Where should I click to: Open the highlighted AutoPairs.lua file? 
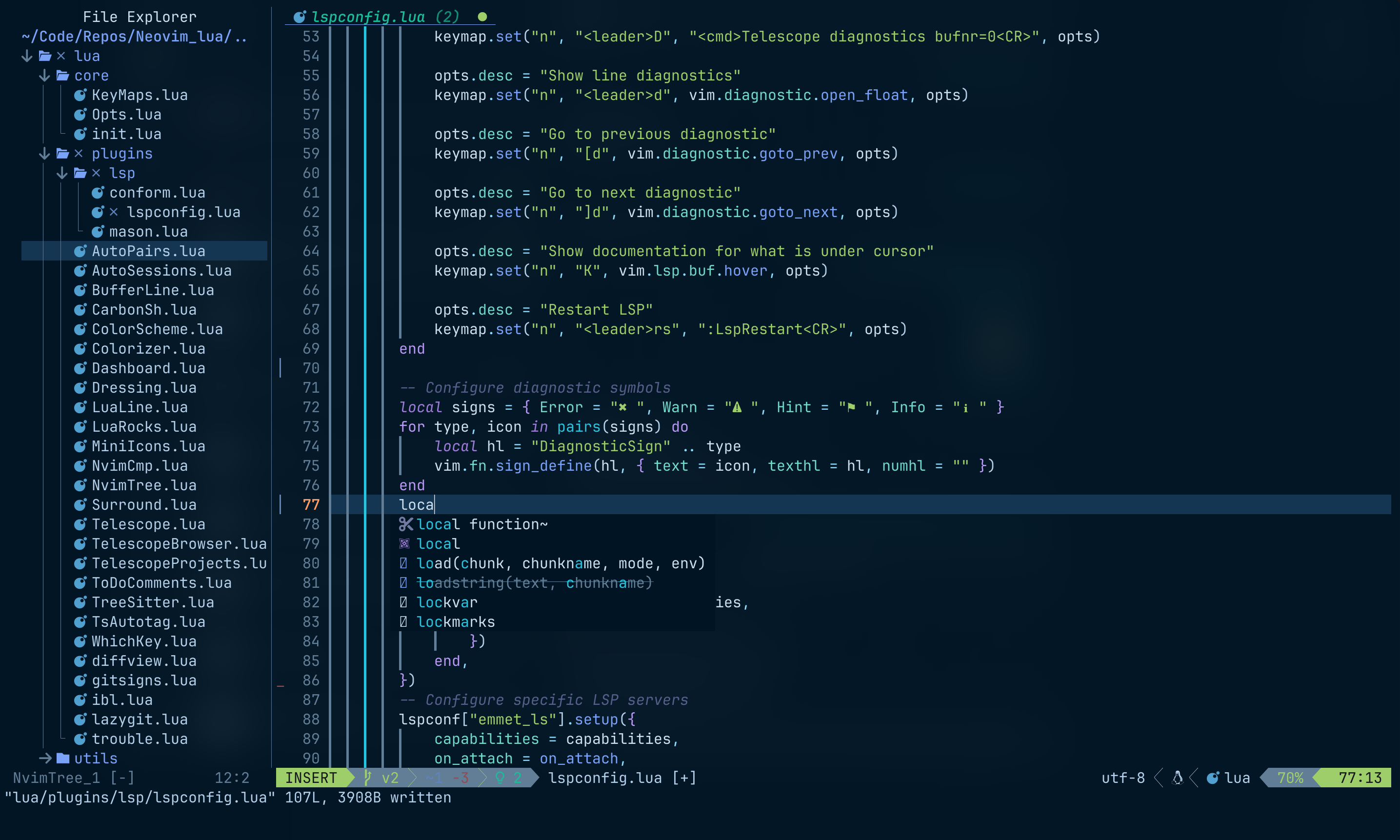(148, 251)
